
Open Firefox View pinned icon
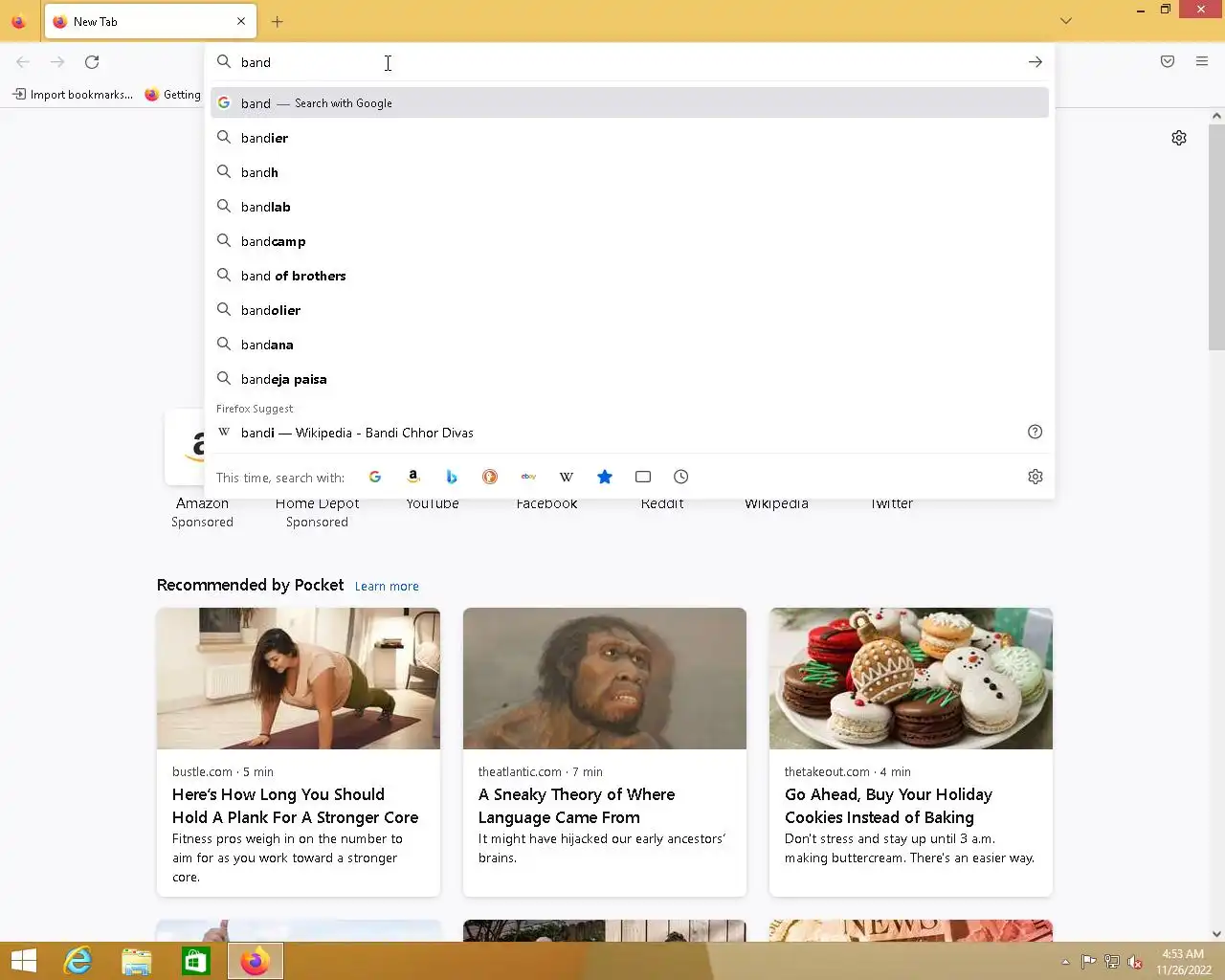pyautogui.click(x=18, y=21)
